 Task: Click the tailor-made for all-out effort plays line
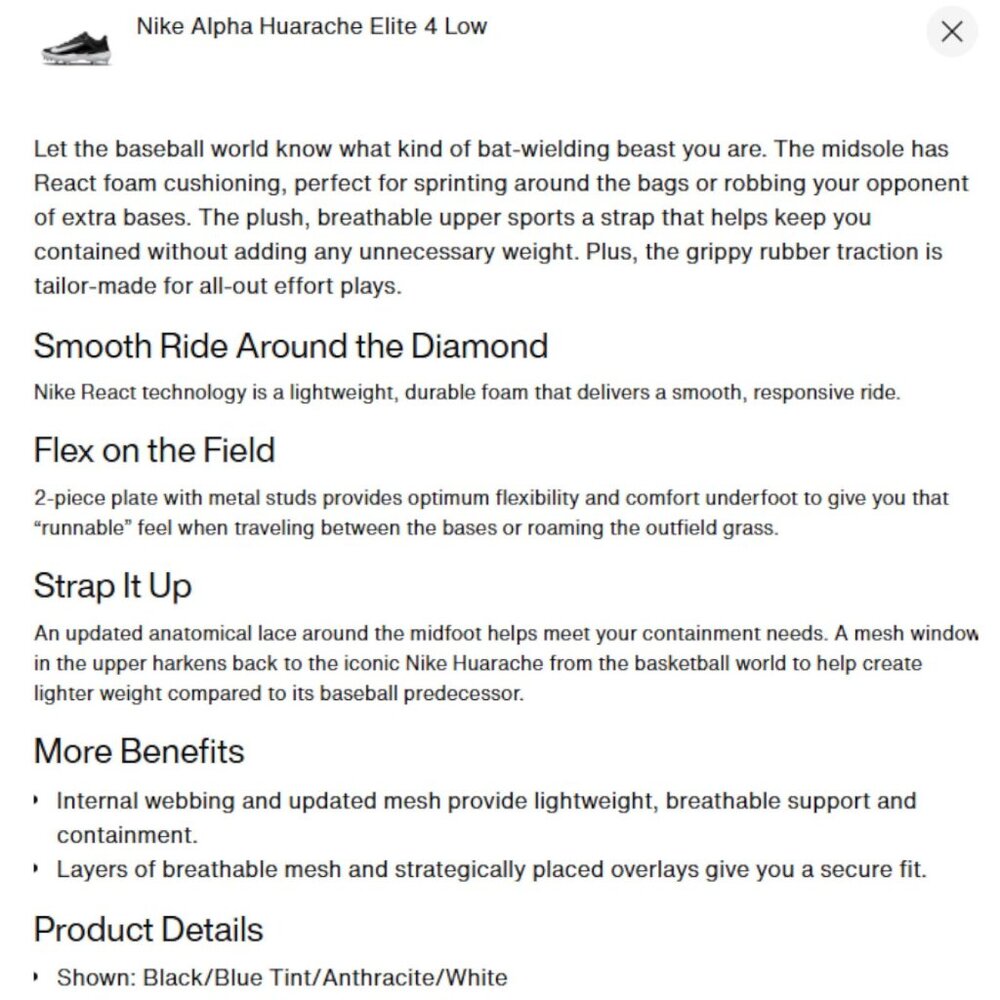(x=218, y=286)
